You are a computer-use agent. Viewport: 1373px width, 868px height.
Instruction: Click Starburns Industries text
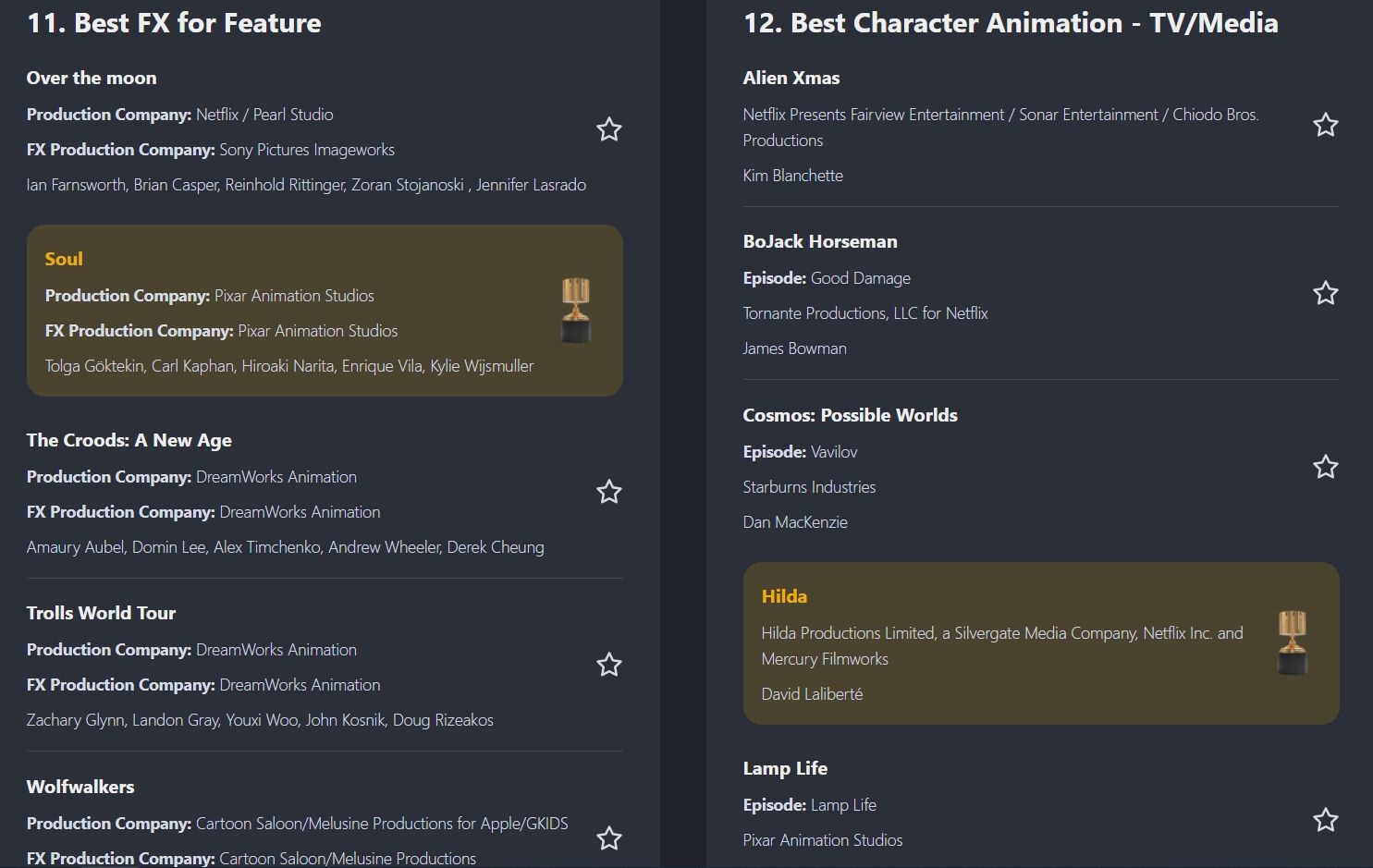coord(809,487)
